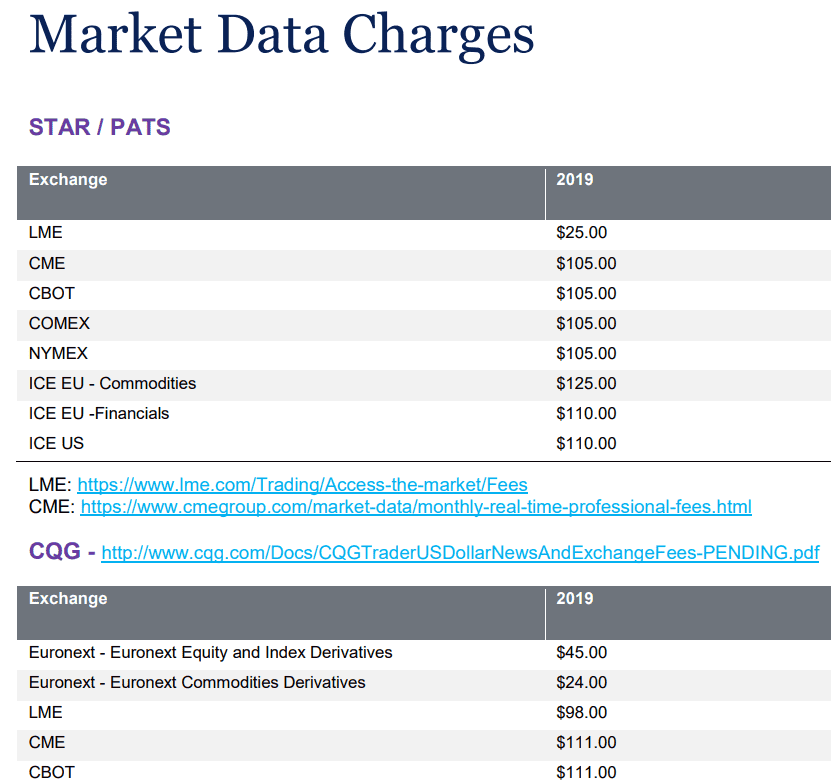Image resolution: width=831 pixels, height=784 pixels.
Task: Click the purple CQG heading text
Action: point(56,551)
